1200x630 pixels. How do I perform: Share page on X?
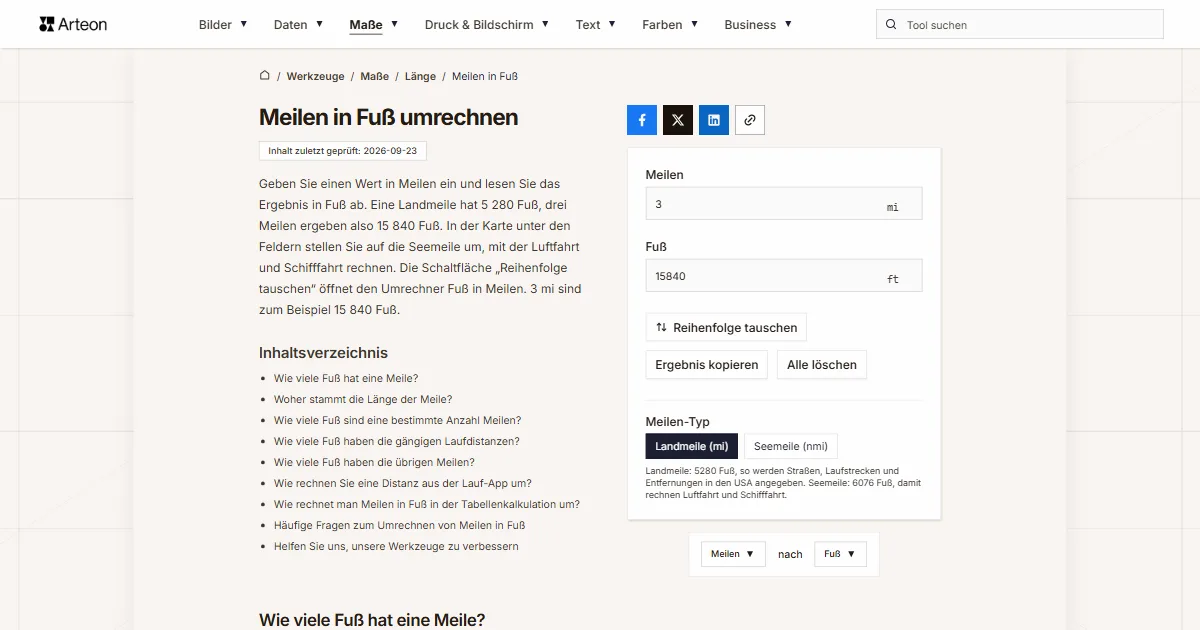tap(678, 120)
